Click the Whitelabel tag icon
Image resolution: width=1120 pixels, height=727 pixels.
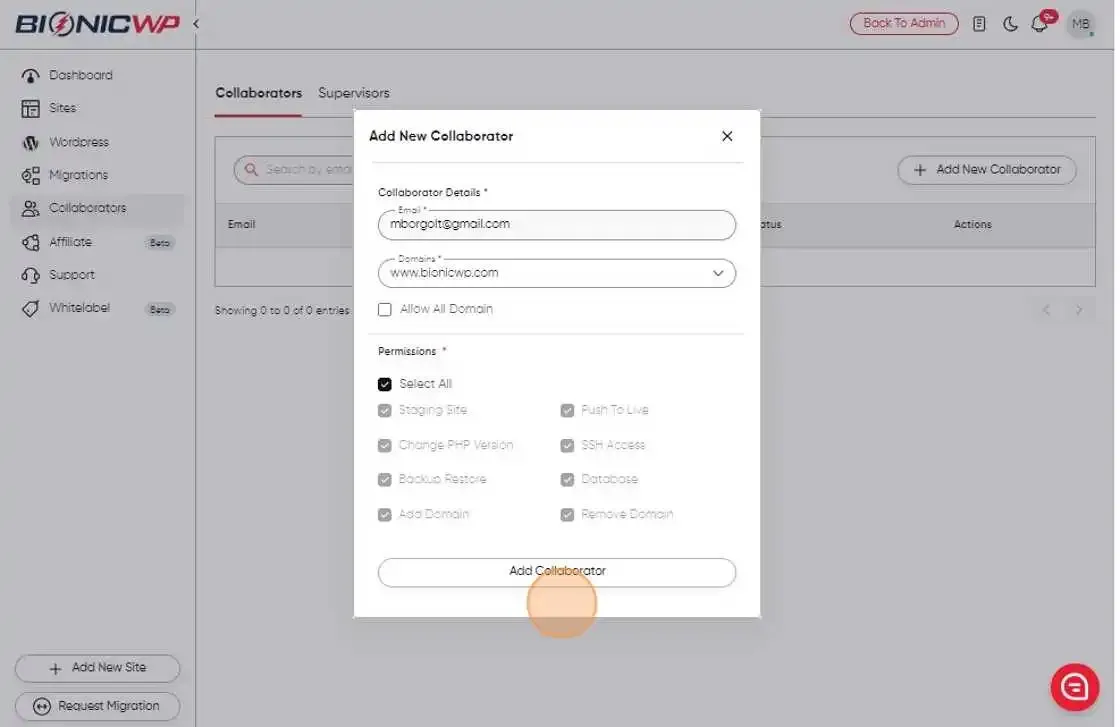tap(30, 309)
